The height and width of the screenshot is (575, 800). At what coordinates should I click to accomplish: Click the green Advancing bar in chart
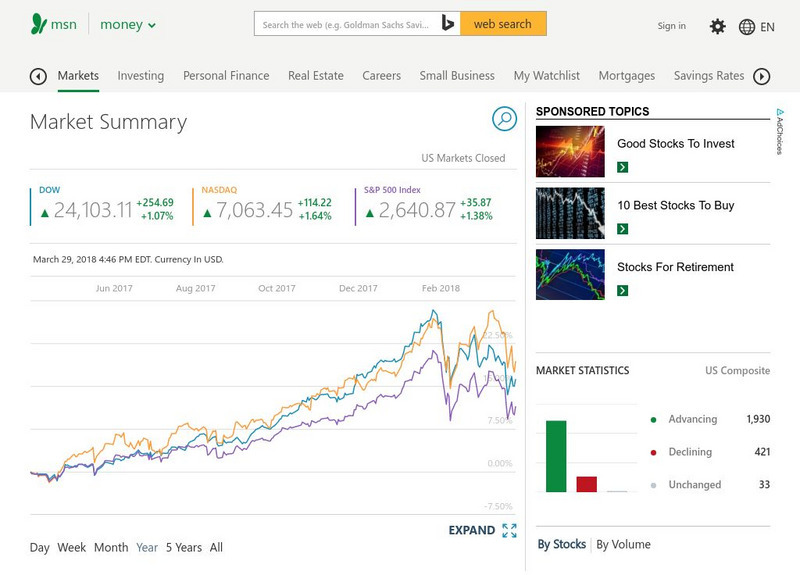click(555, 456)
